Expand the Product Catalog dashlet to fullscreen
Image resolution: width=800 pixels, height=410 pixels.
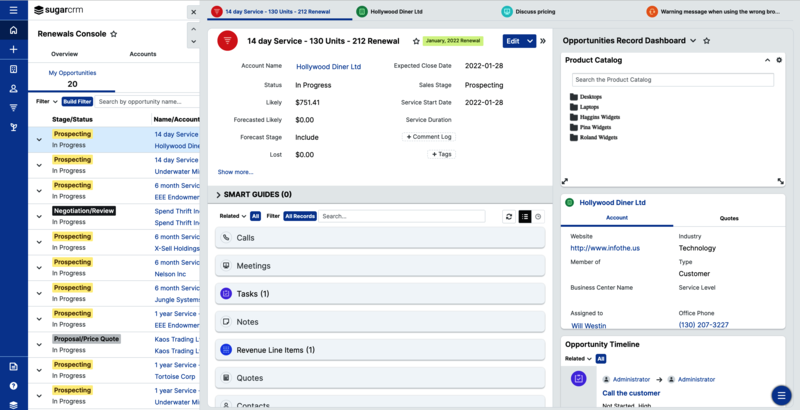point(780,181)
